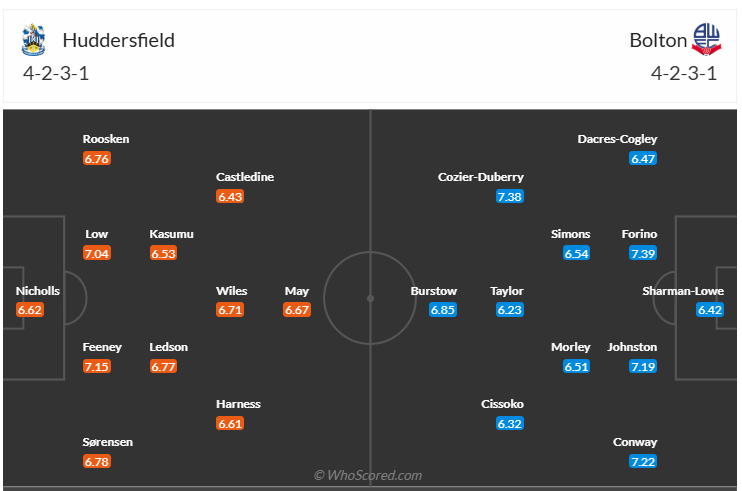Click the Bolton club crest icon

706,40
